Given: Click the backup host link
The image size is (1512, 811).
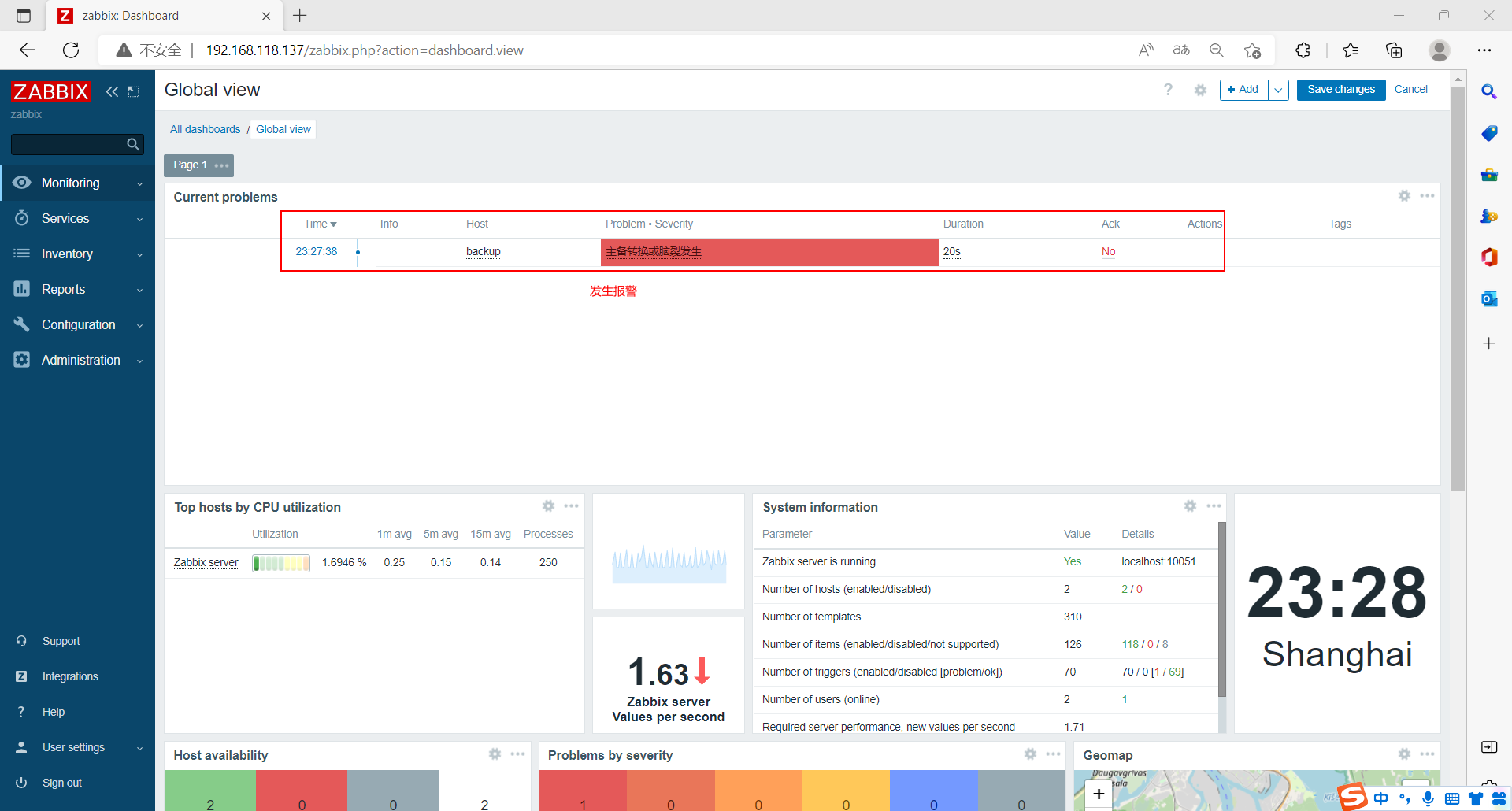Looking at the screenshot, I should [x=484, y=251].
